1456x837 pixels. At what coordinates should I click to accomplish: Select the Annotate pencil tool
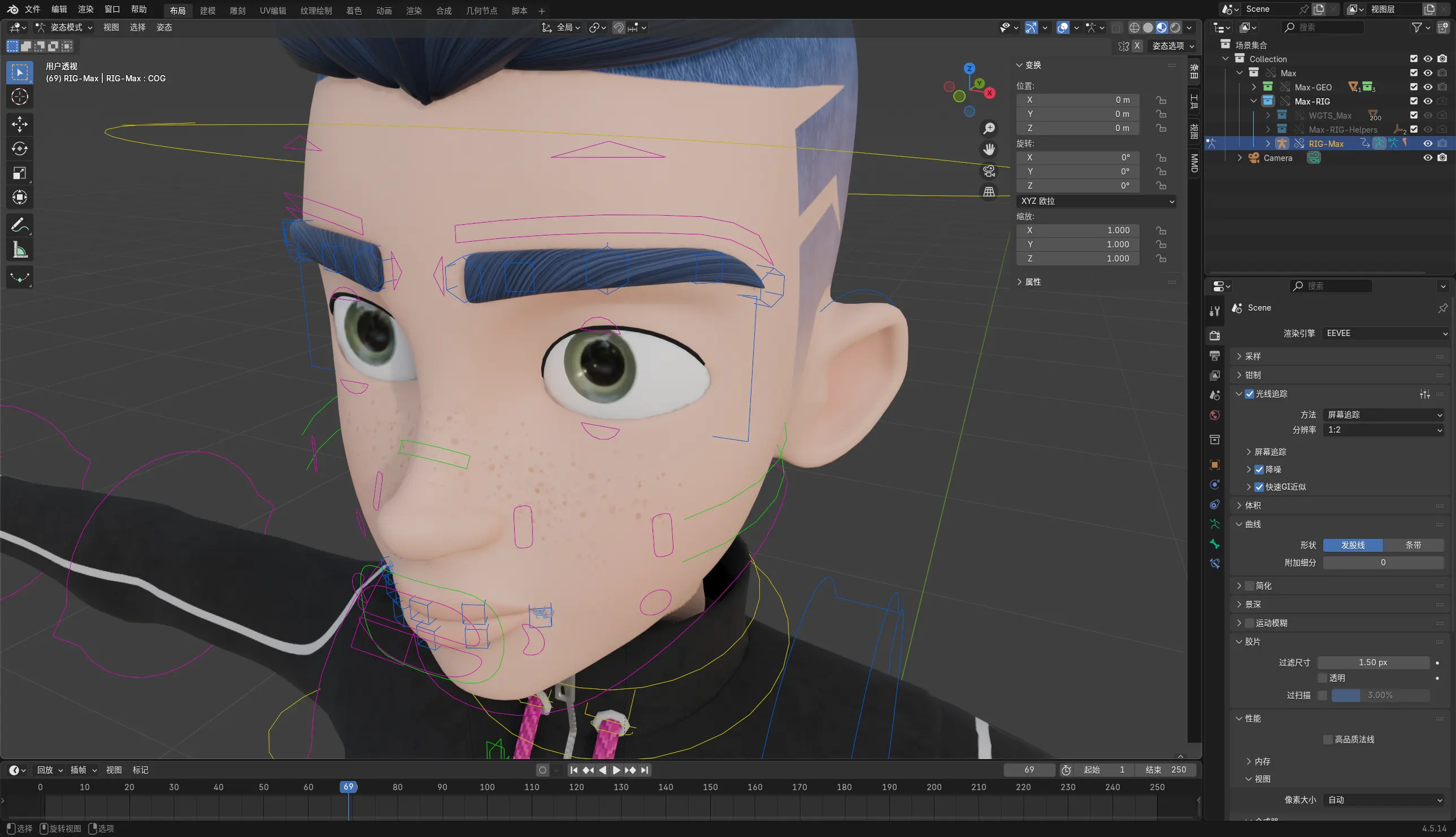[x=20, y=225]
